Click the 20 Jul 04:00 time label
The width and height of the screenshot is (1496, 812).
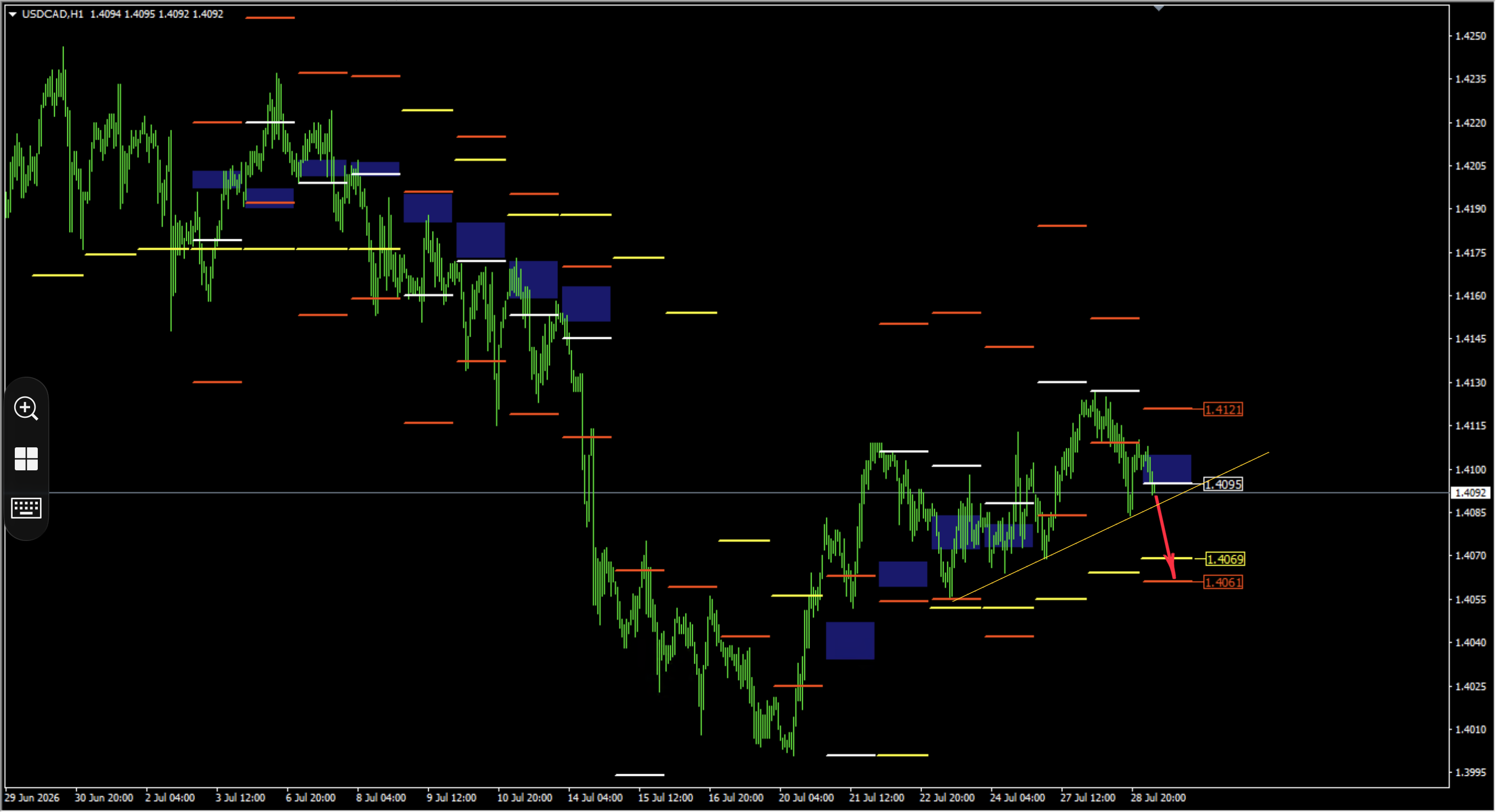806,798
